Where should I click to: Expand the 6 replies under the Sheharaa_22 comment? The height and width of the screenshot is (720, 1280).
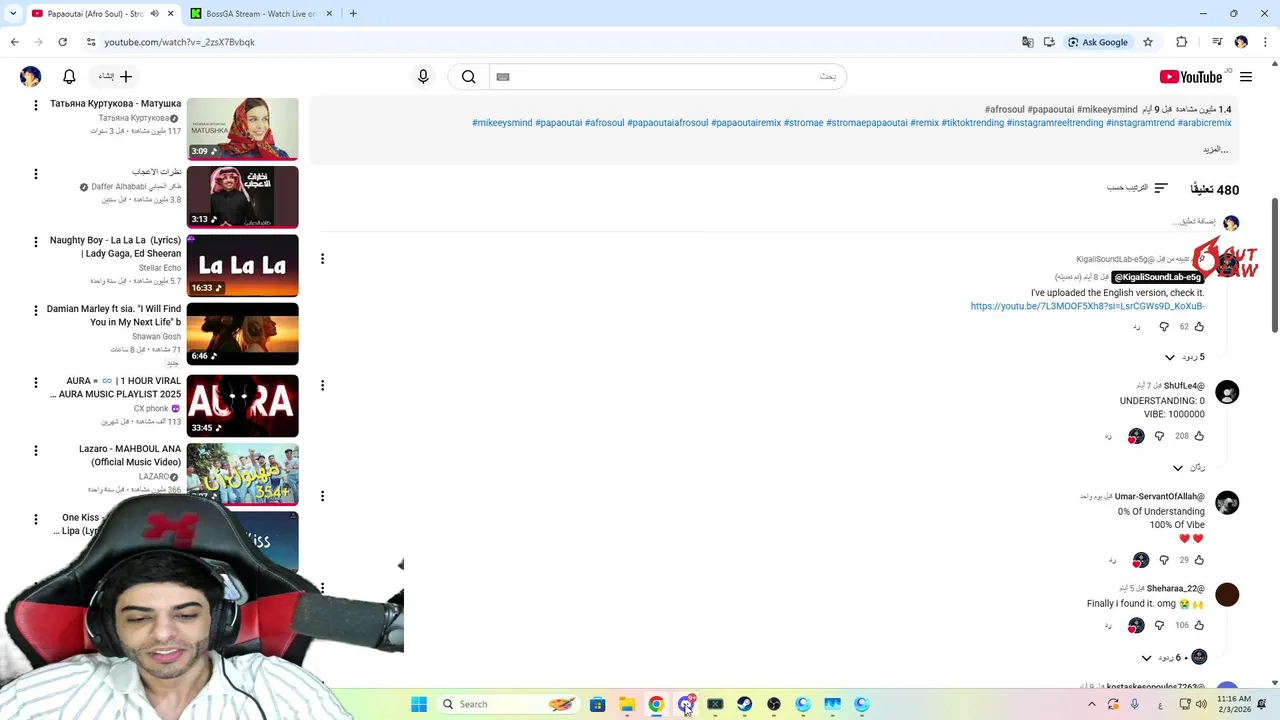pyautogui.click(x=1174, y=658)
